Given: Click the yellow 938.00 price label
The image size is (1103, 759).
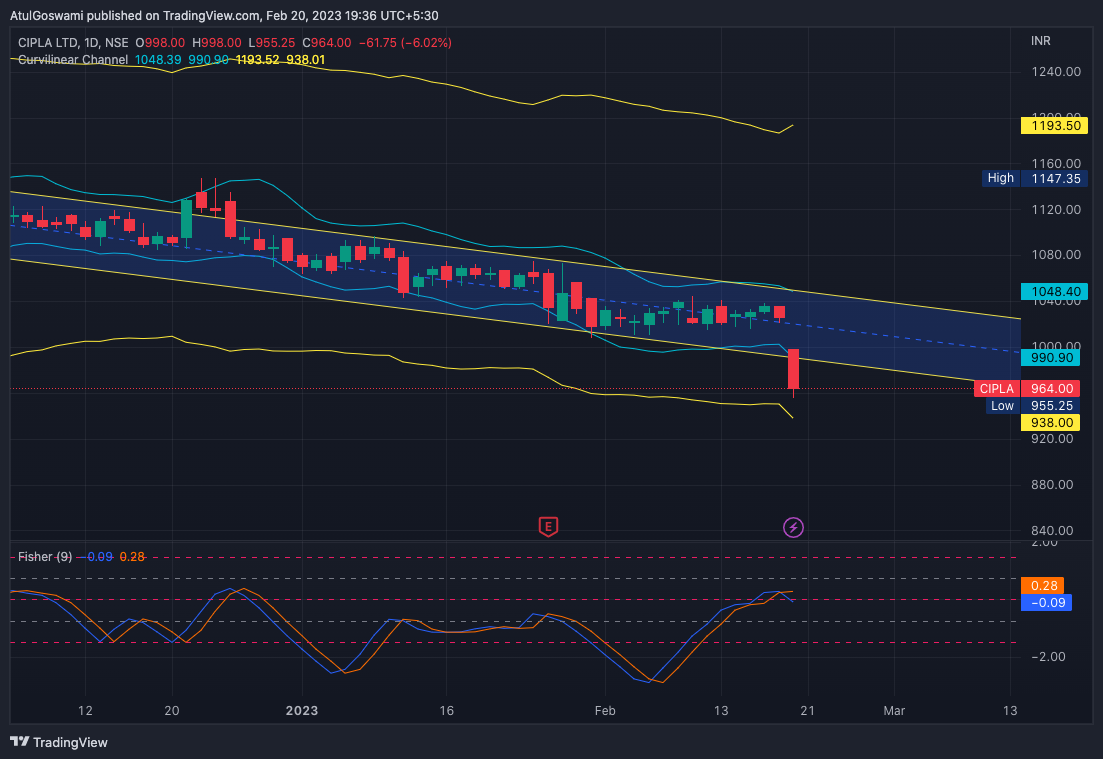Looking at the screenshot, I should [x=1050, y=423].
